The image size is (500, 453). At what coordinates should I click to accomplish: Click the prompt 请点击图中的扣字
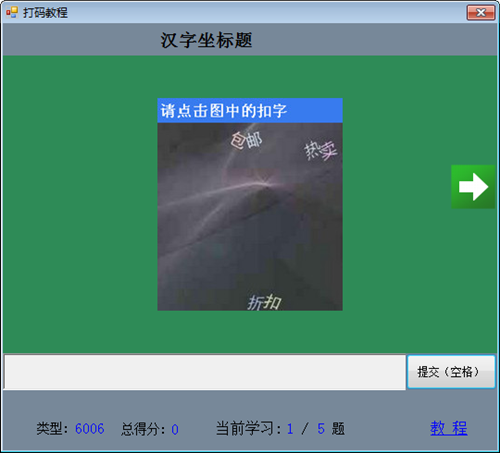tap(224, 111)
